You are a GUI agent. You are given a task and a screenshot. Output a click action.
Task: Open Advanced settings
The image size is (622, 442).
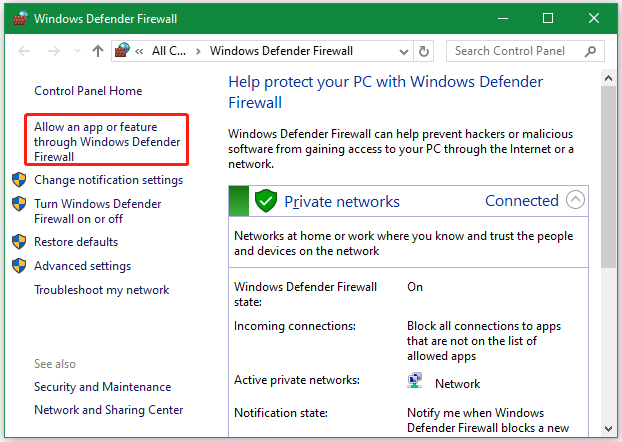tap(83, 266)
